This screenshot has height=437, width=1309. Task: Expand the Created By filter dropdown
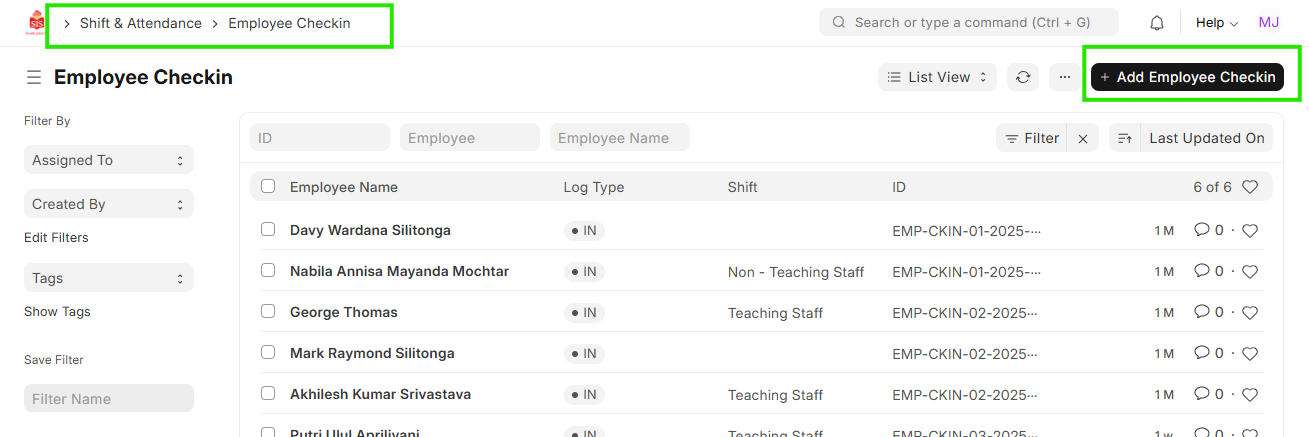click(x=108, y=204)
